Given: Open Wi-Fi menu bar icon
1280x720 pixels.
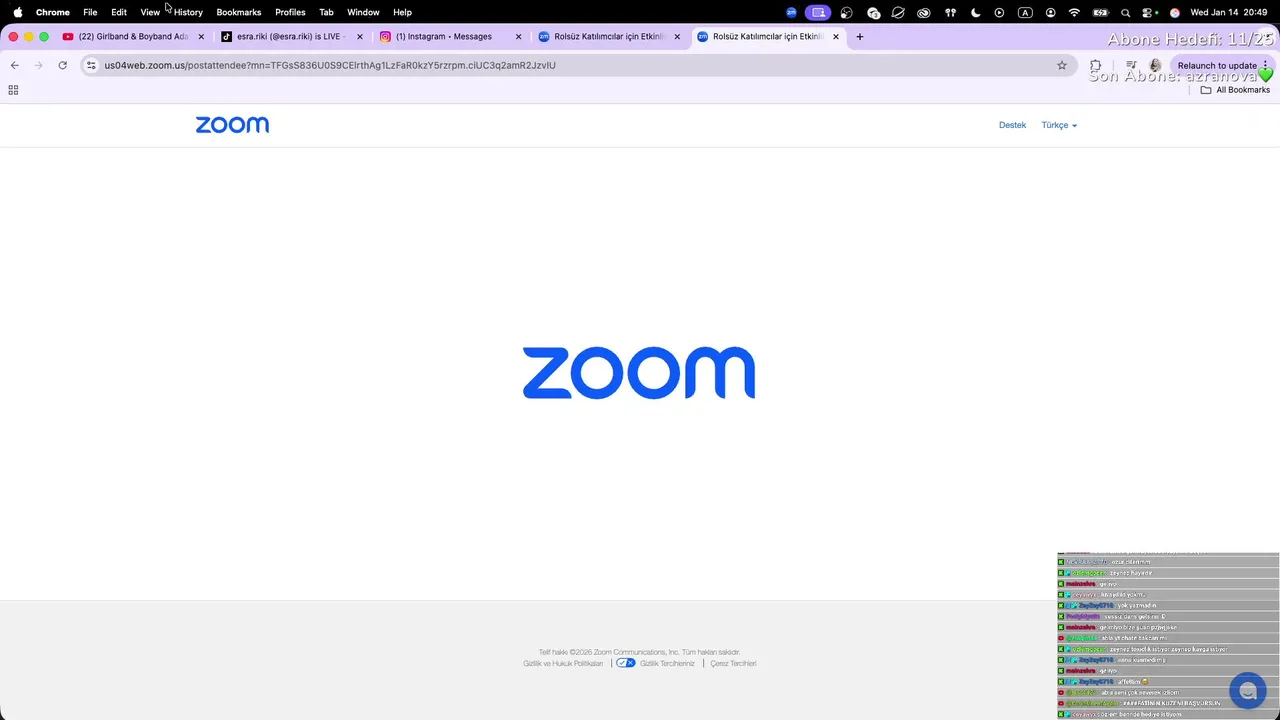Looking at the screenshot, I should coord(1074,12).
